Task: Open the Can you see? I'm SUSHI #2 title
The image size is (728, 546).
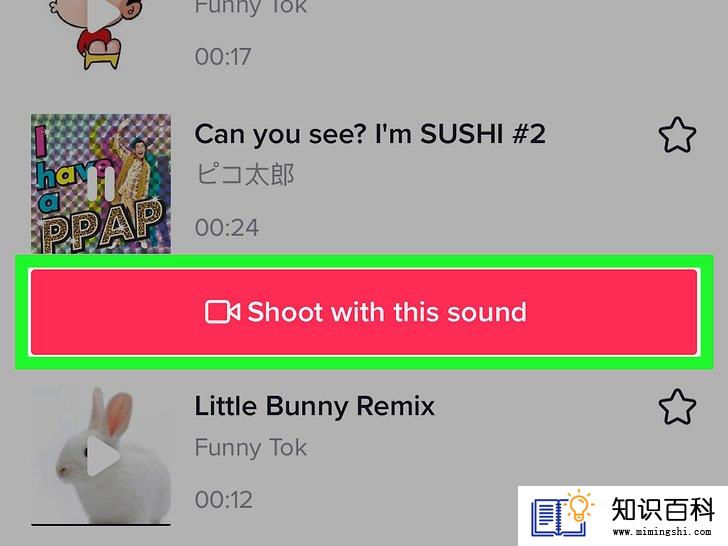Action: point(370,134)
